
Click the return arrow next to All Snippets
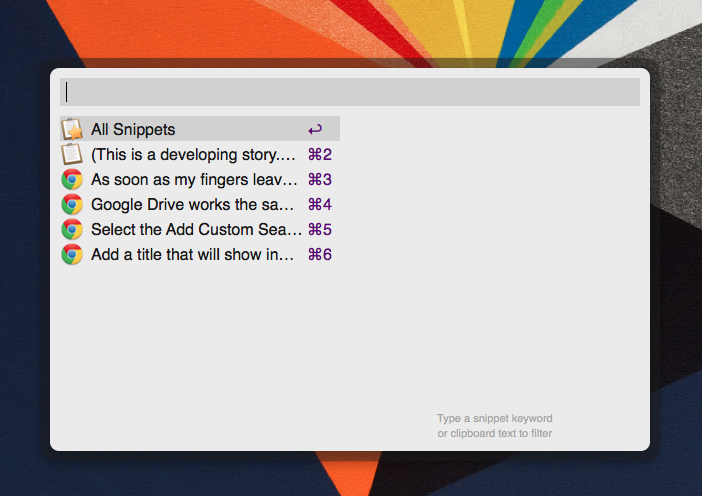315,130
